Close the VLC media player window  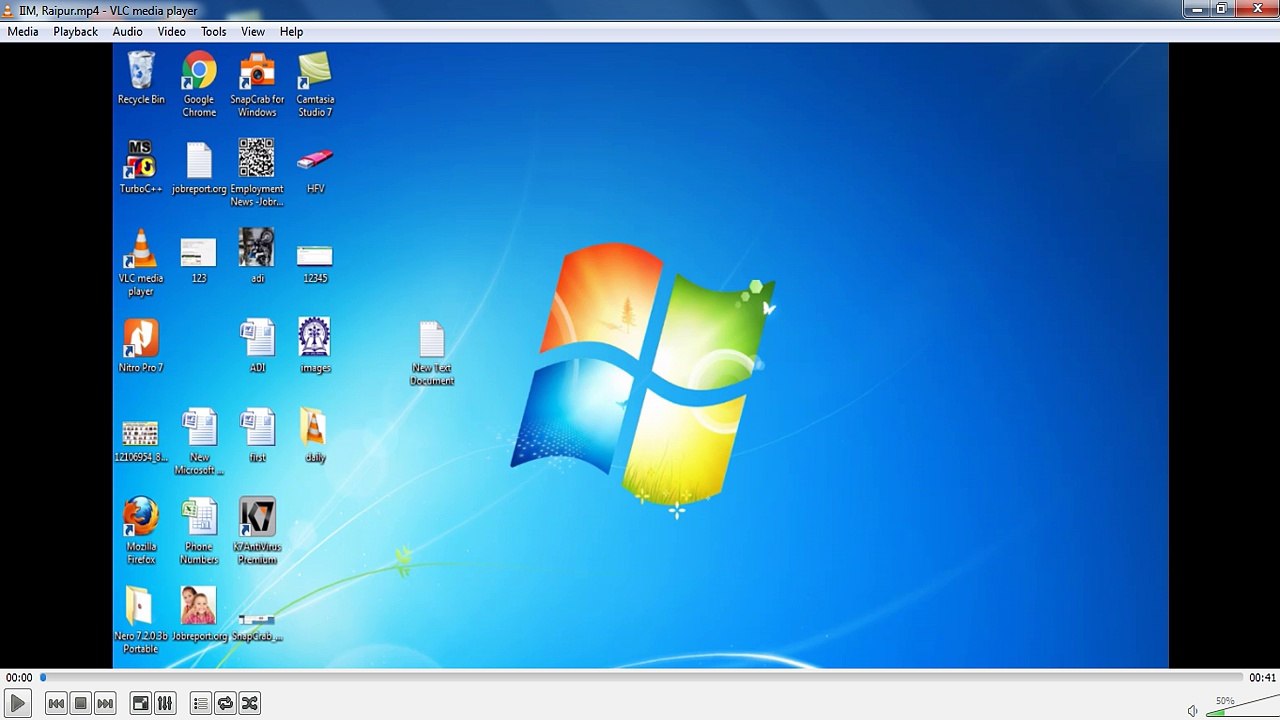[x=1256, y=9]
